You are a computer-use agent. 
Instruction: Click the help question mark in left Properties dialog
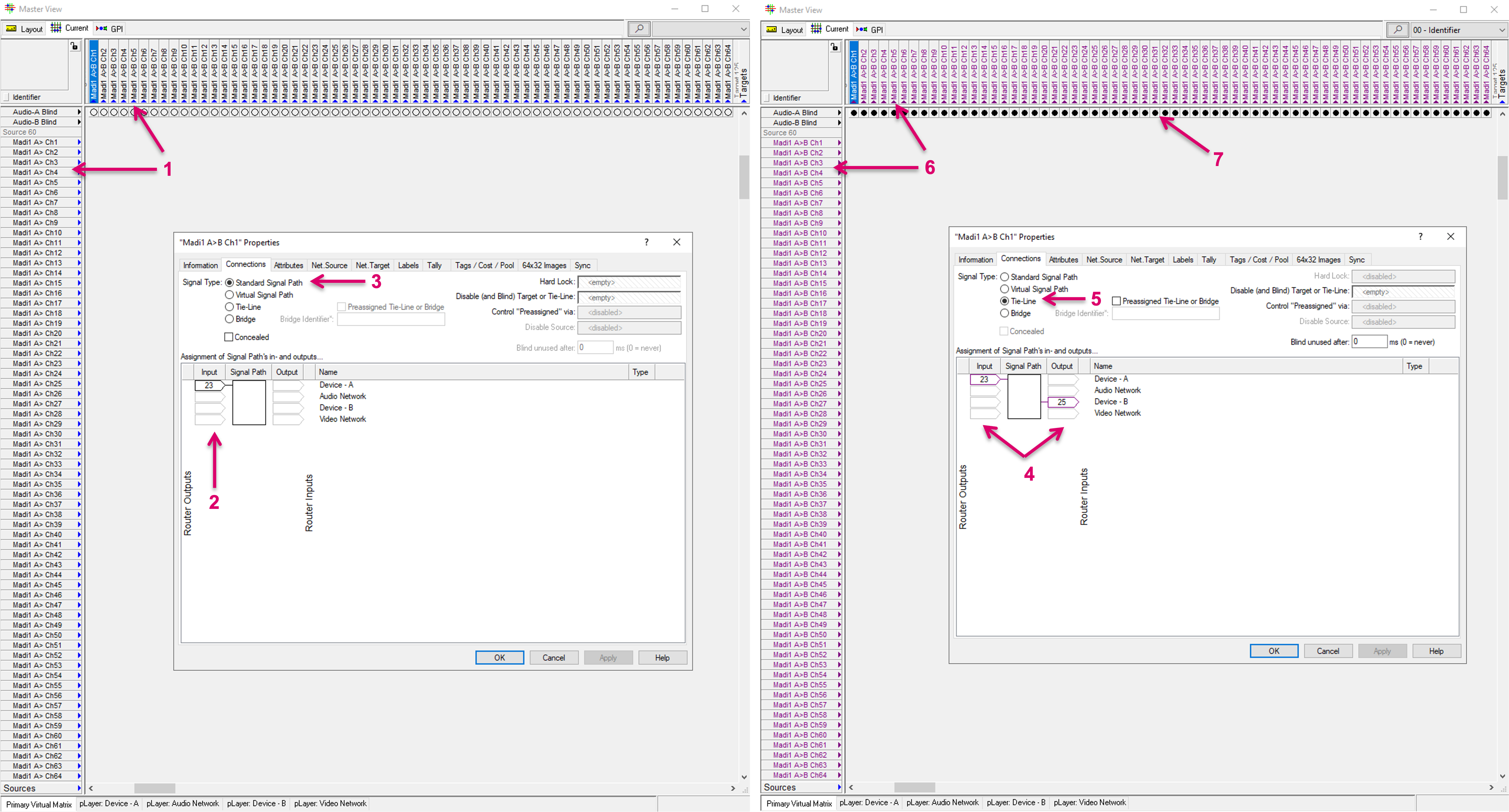click(x=646, y=242)
